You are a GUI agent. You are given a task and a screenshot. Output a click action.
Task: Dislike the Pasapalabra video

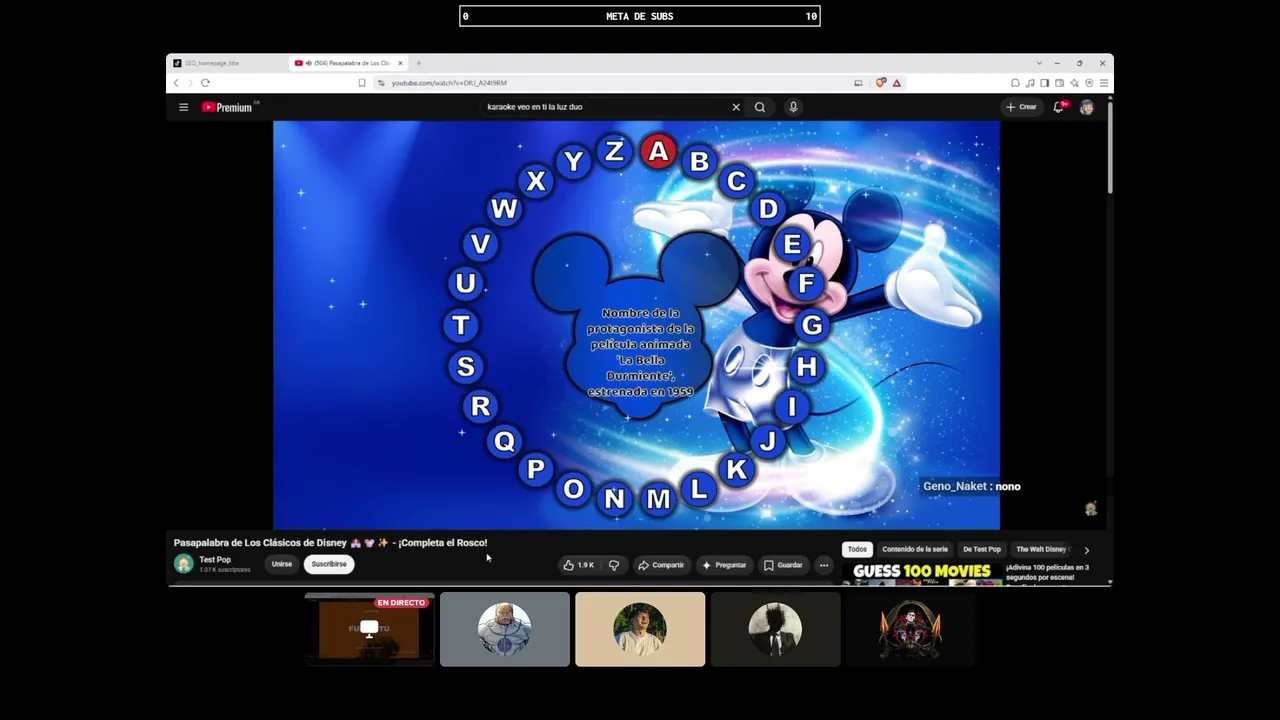pyautogui.click(x=614, y=565)
